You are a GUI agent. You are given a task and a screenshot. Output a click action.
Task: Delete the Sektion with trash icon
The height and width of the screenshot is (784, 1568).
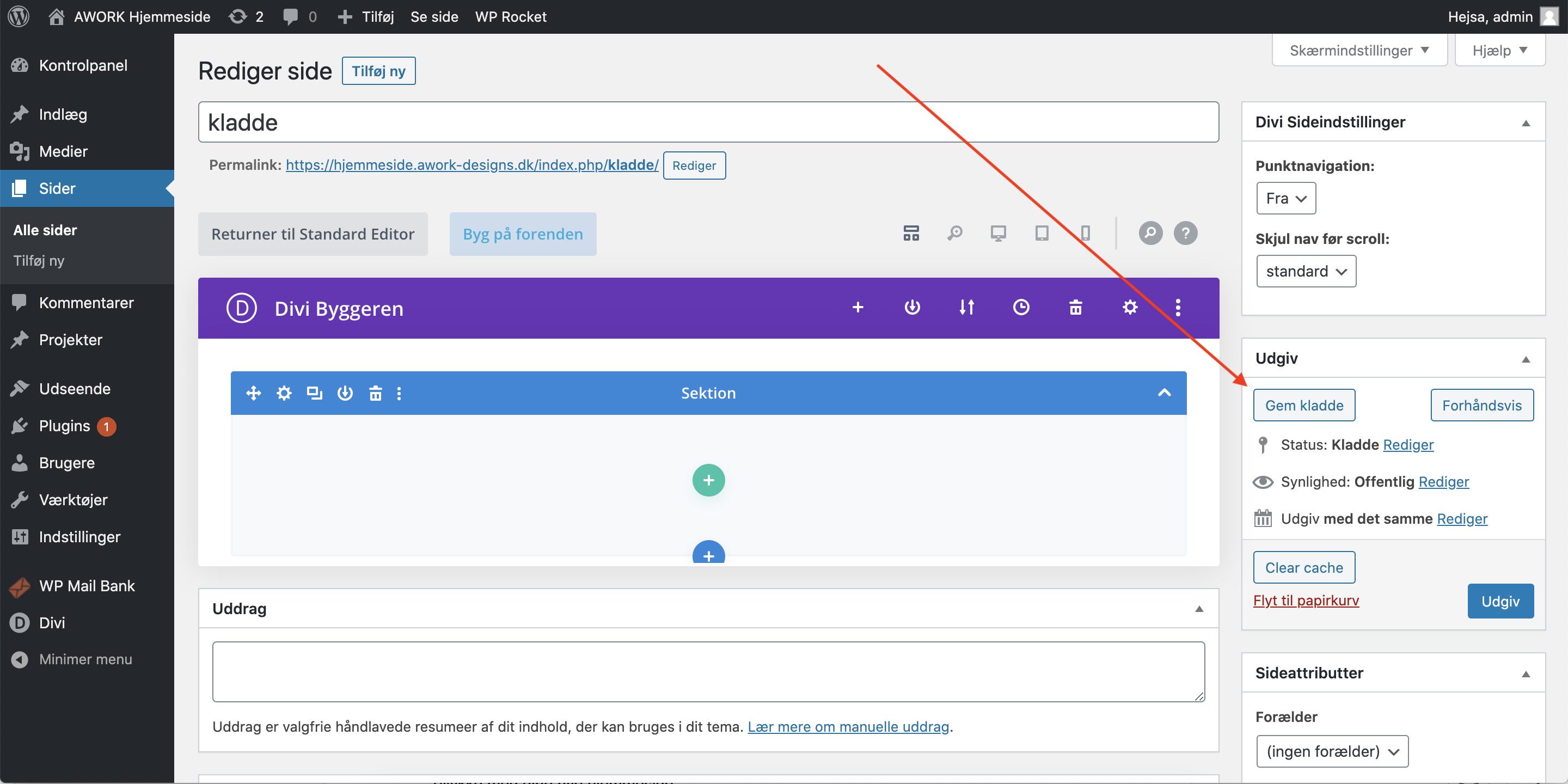point(376,393)
